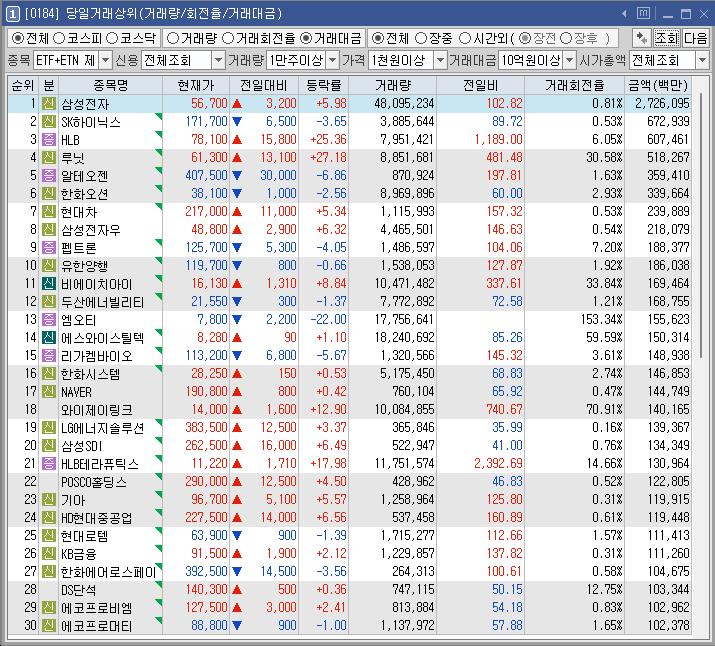The height and width of the screenshot is (646, 715).
Task: Sort by the 종목명 column header
Action: tap(110, 85)
